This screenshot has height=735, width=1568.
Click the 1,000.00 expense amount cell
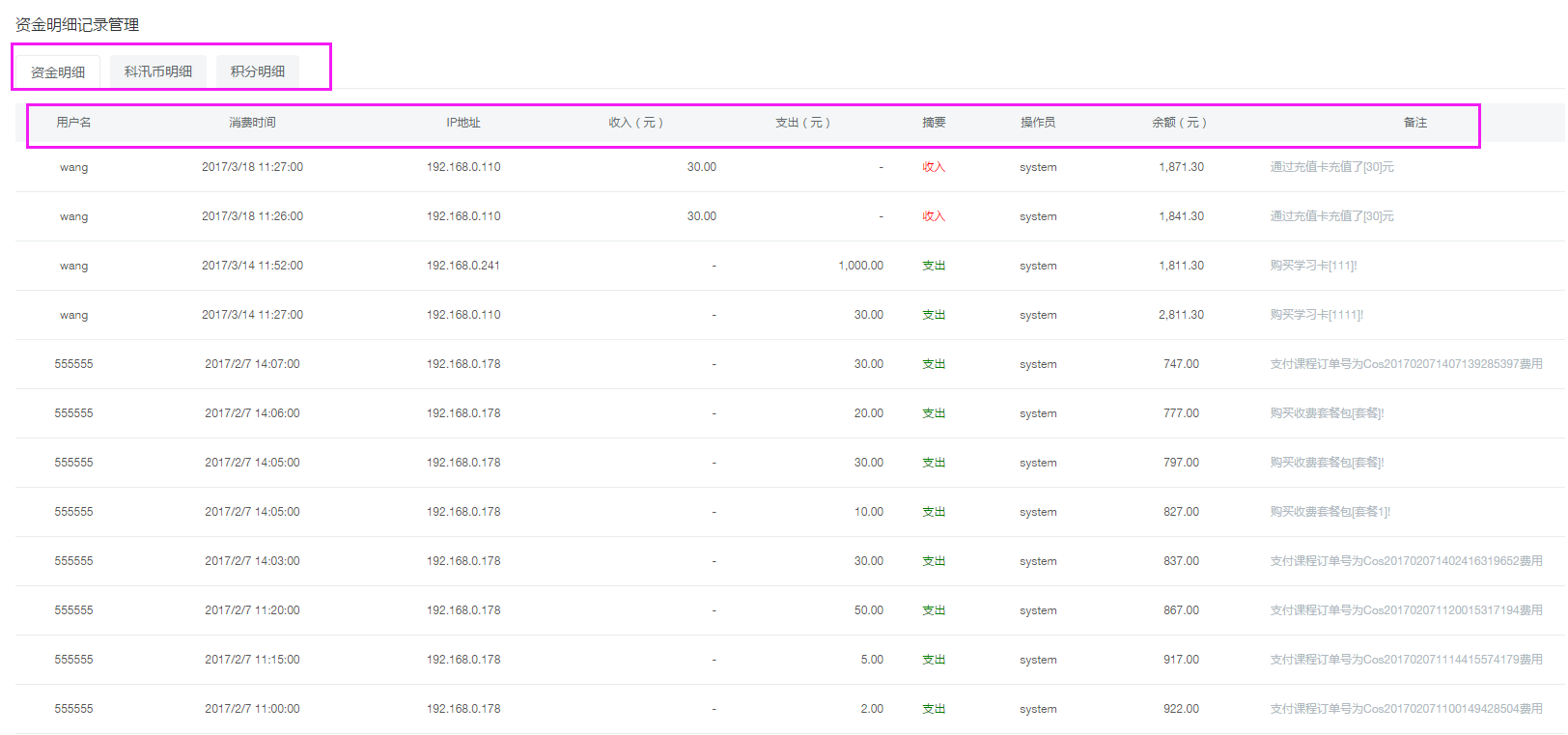[x=860, y=266]
